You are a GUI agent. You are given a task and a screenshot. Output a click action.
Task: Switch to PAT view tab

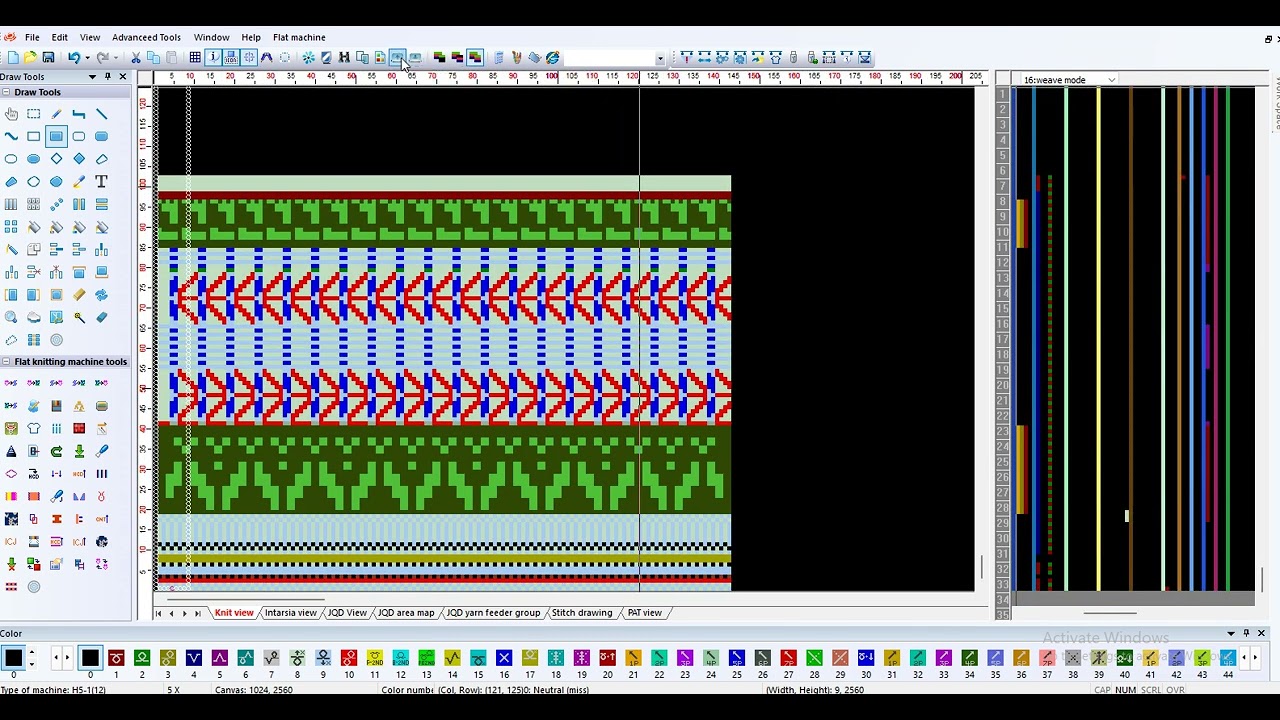[x=644, y=613]
